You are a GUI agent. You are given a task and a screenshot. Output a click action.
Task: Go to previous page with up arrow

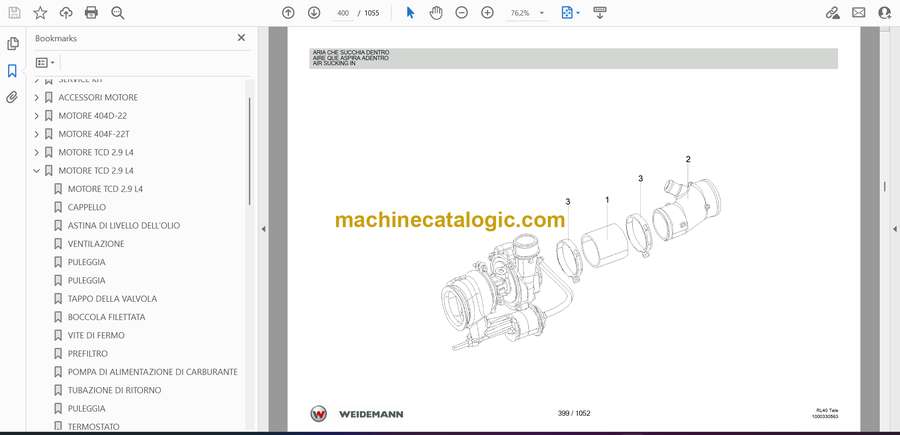(x=288, y=13)
